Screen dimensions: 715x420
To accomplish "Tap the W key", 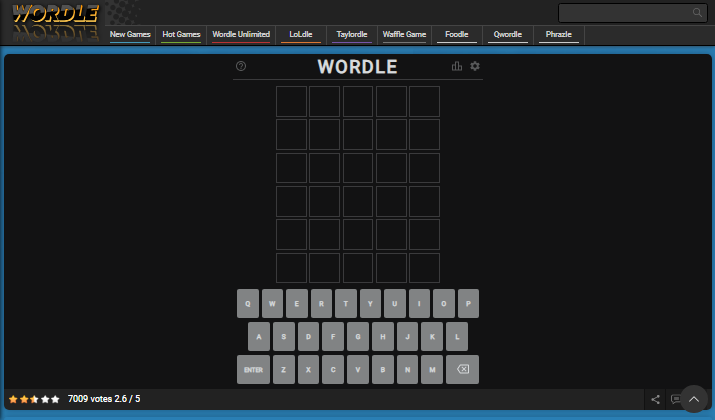I will (272, 303).
